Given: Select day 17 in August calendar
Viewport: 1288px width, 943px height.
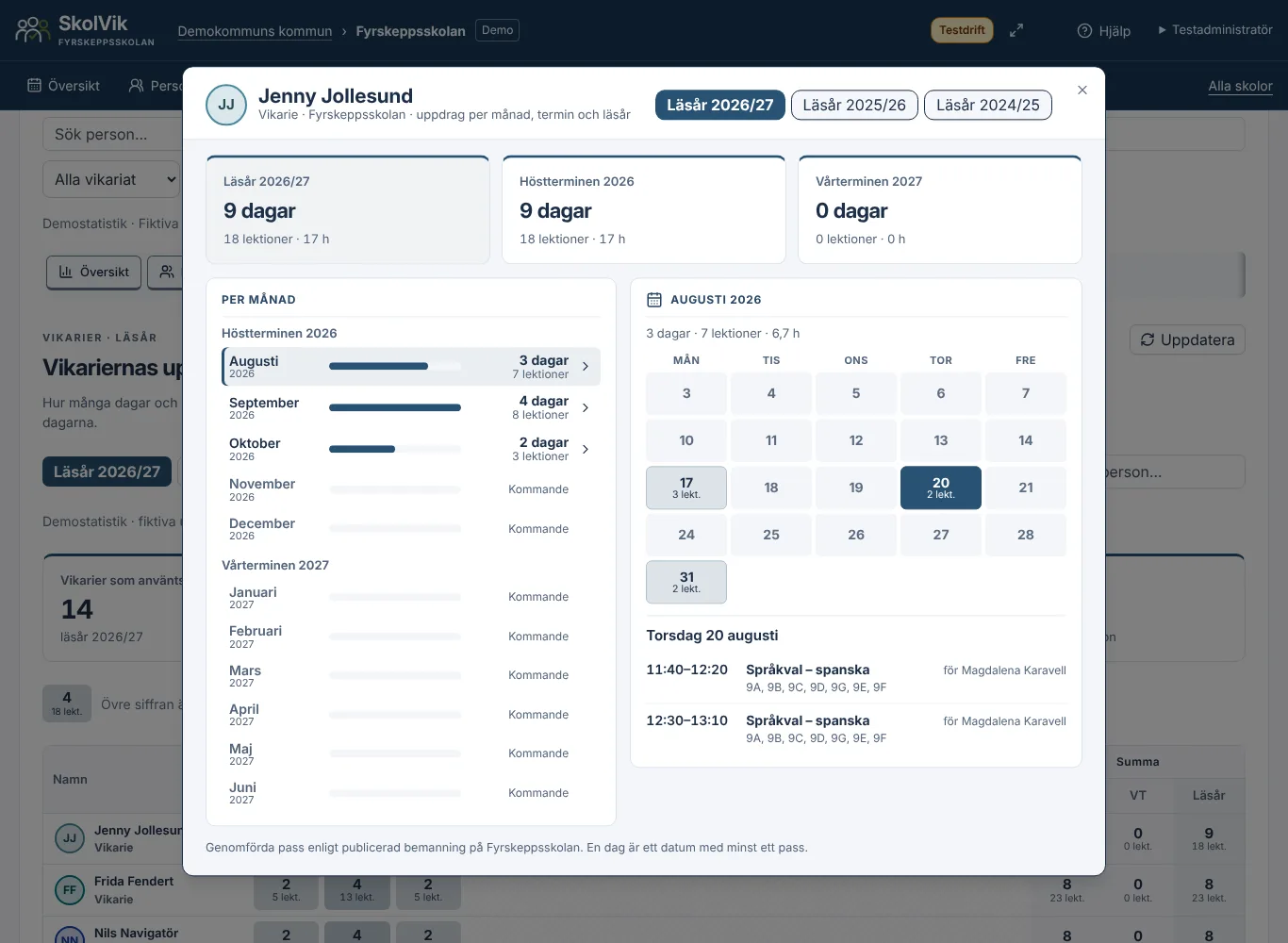Looking at the screenshot, I should (x=686, y=488).
